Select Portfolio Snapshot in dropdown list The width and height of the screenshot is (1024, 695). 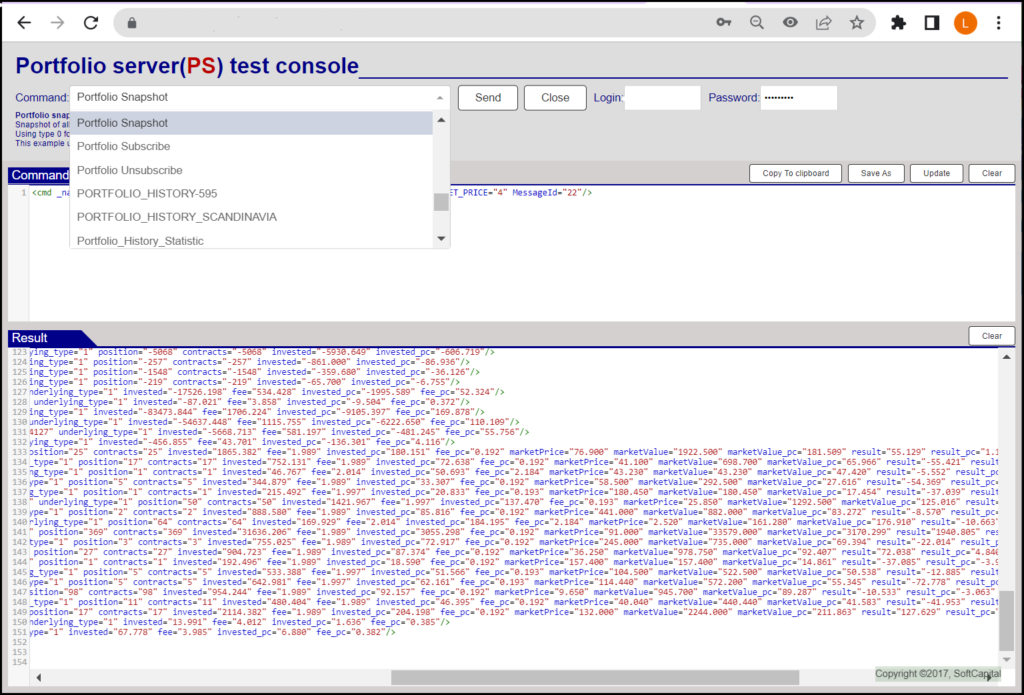251,123
